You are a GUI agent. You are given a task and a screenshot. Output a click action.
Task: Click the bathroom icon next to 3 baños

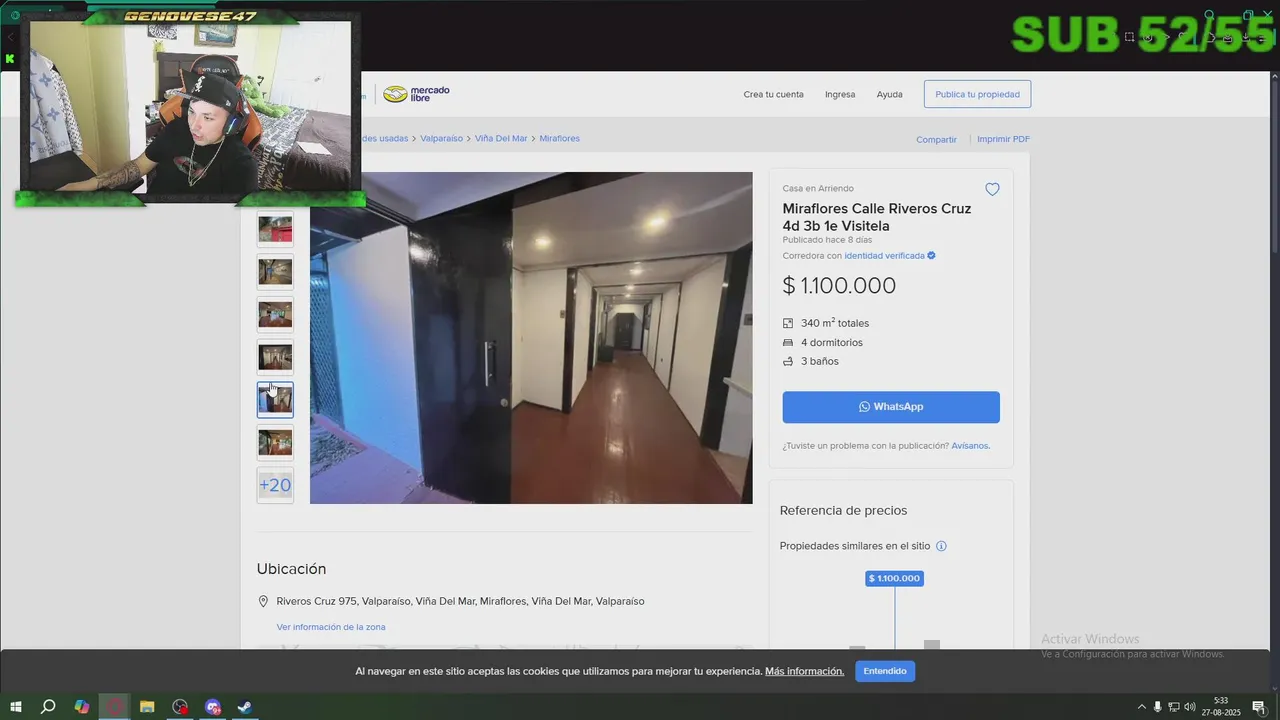[x=788, y=362]
